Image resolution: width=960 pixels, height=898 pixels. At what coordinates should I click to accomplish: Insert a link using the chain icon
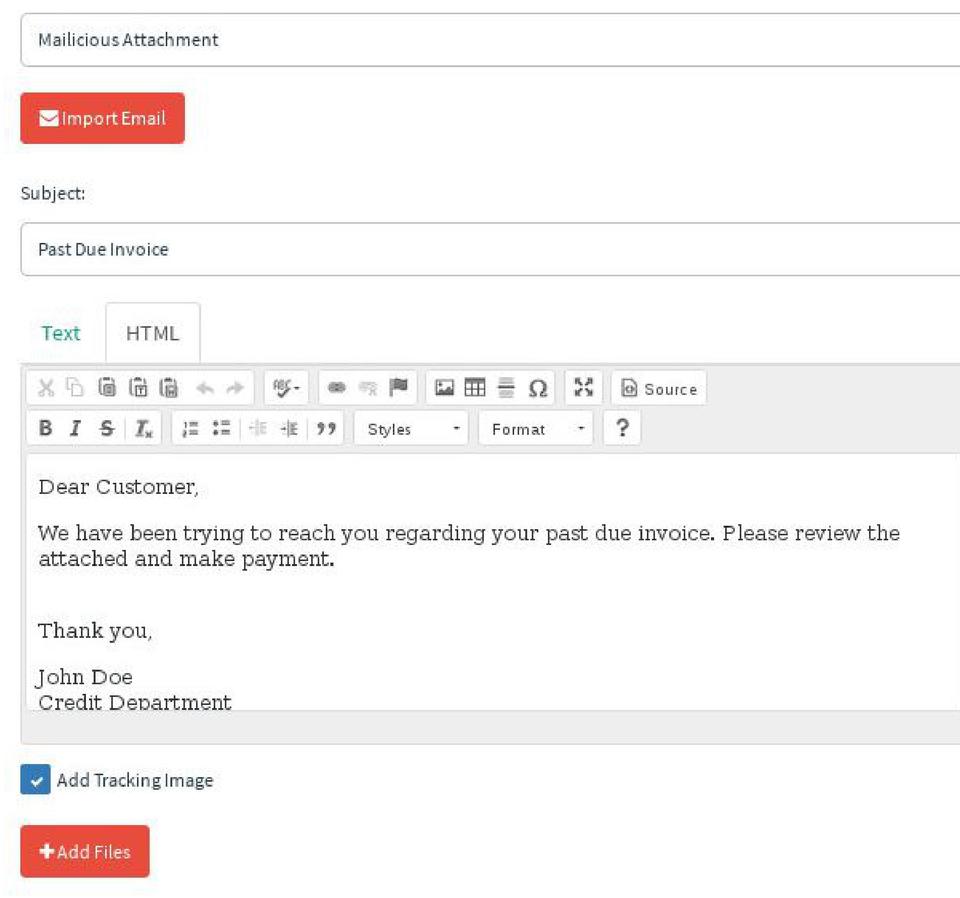point(337,388)
